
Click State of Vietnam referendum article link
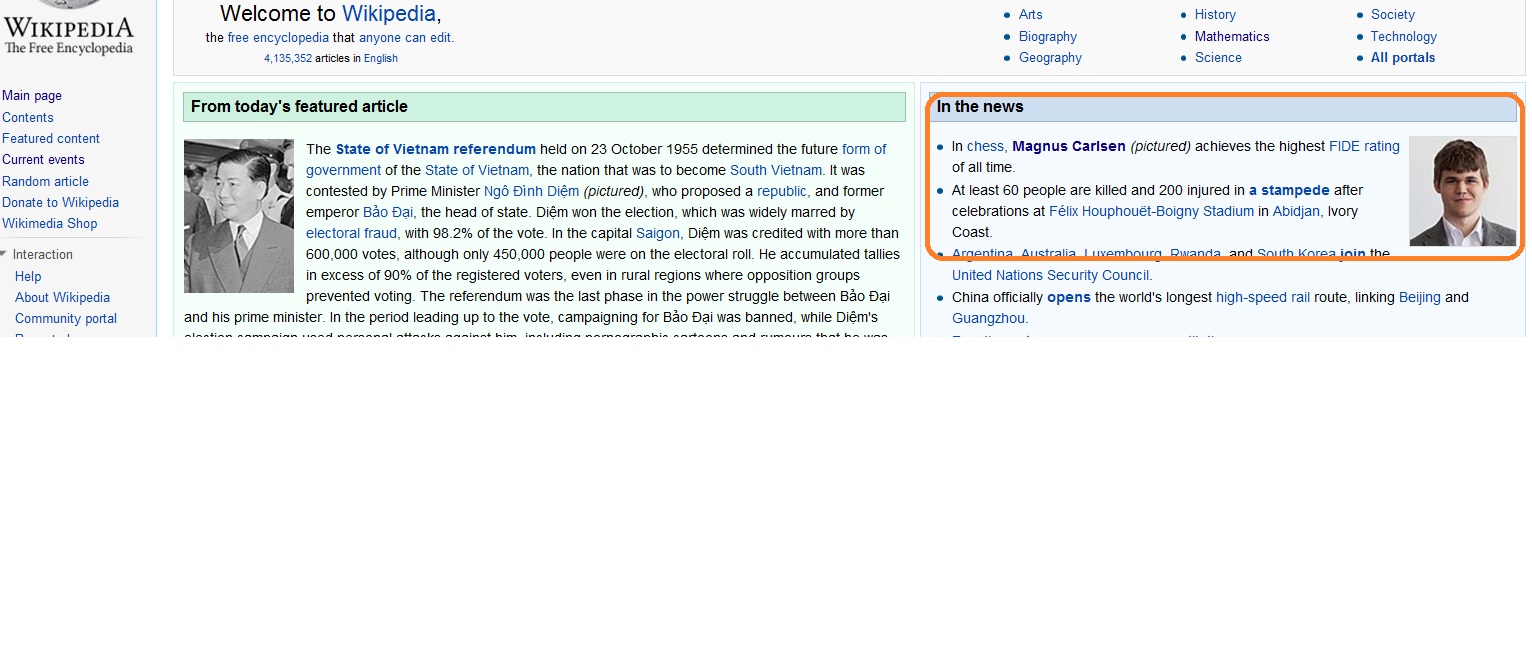435,149
